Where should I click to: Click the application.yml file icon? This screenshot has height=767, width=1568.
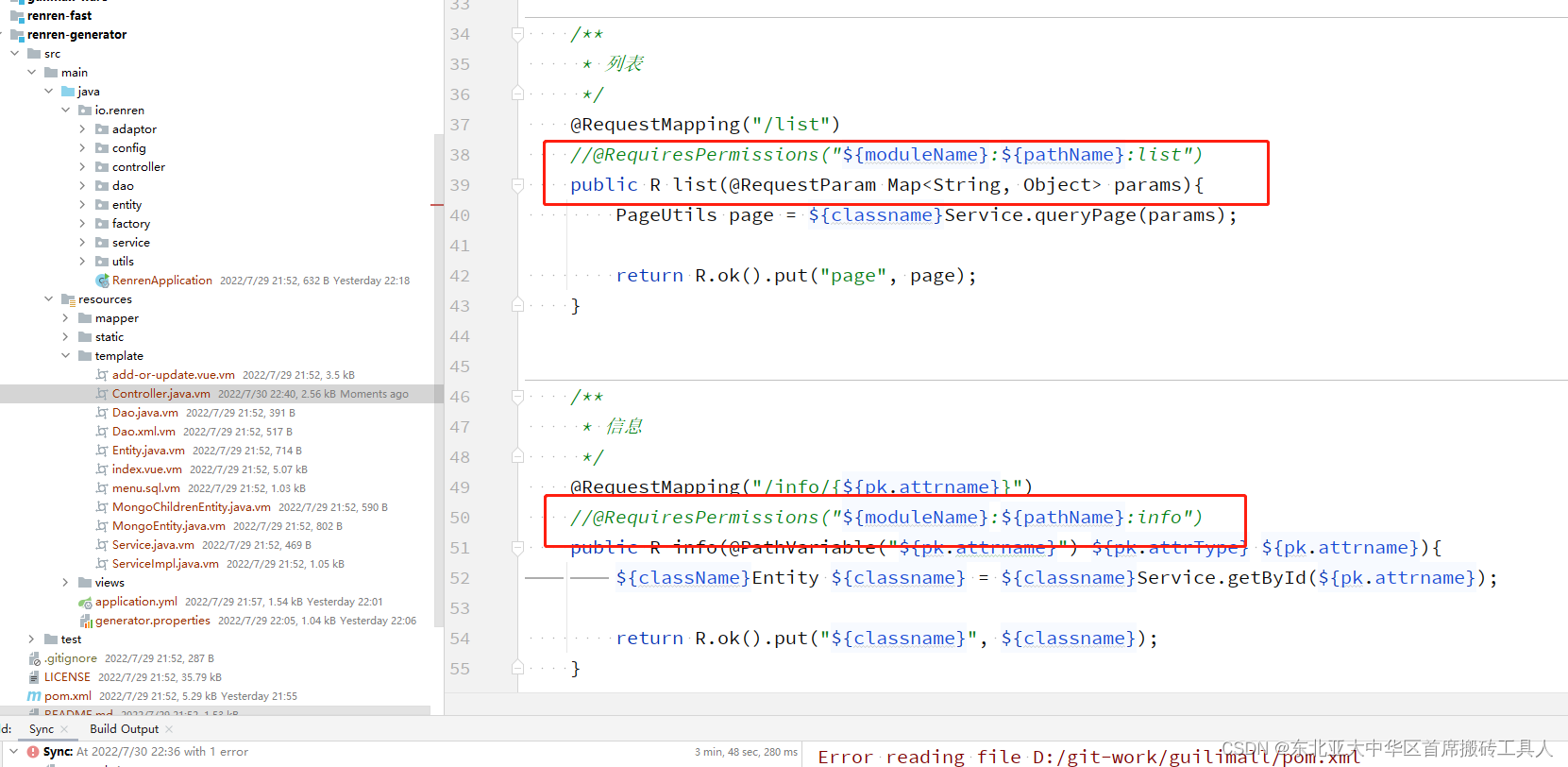point(85,602)
